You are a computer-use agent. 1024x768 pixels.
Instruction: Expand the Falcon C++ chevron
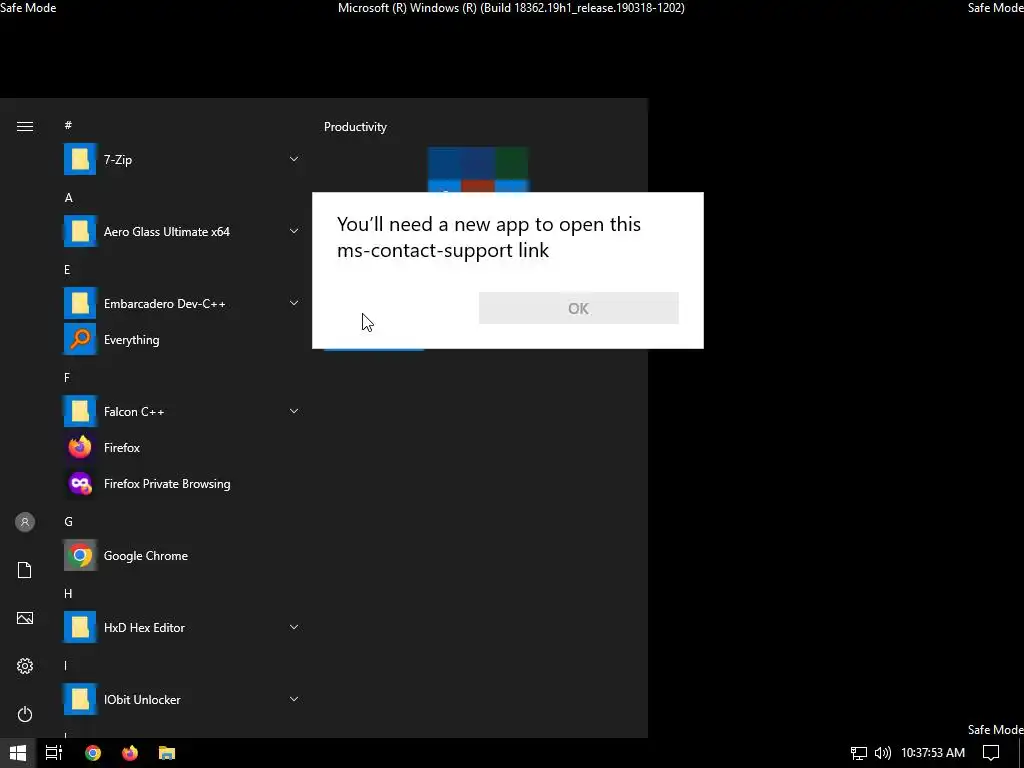coord(294,411)
